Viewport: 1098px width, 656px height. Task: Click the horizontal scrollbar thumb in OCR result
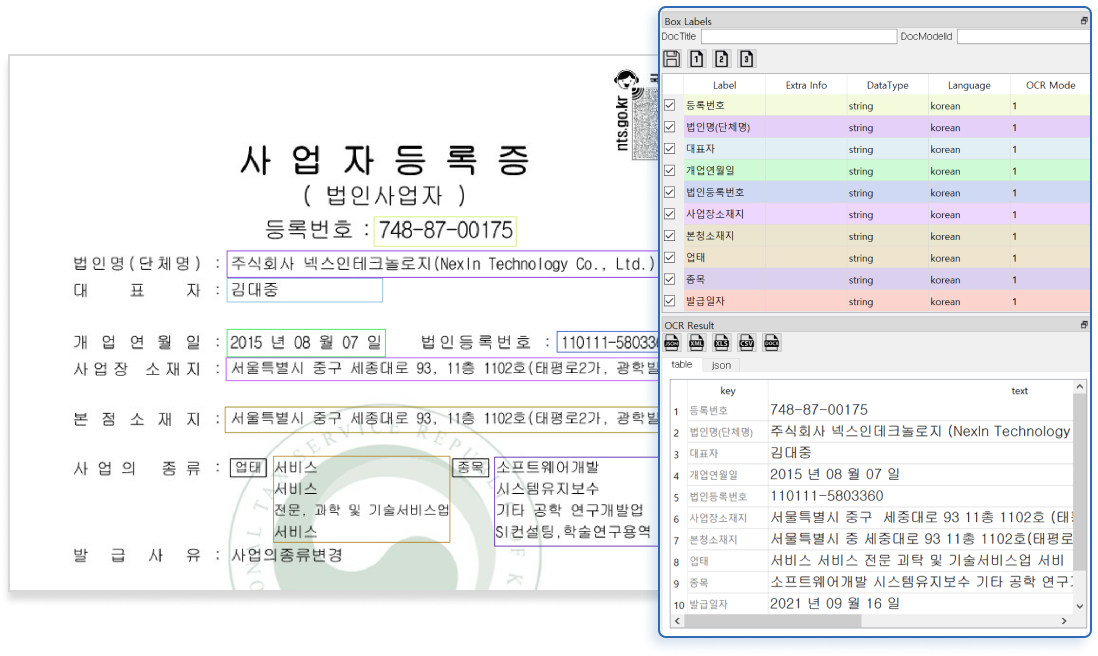(772, 621)
